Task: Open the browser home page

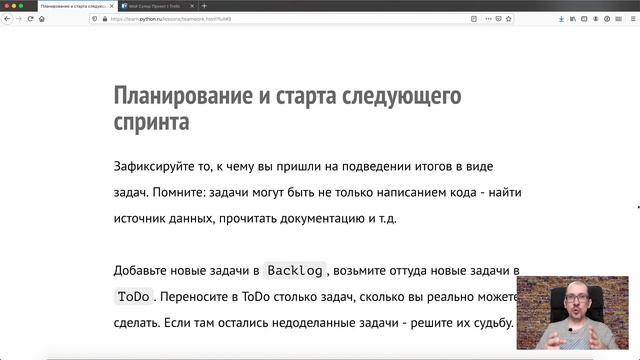Action: click(x=42, y=19)
